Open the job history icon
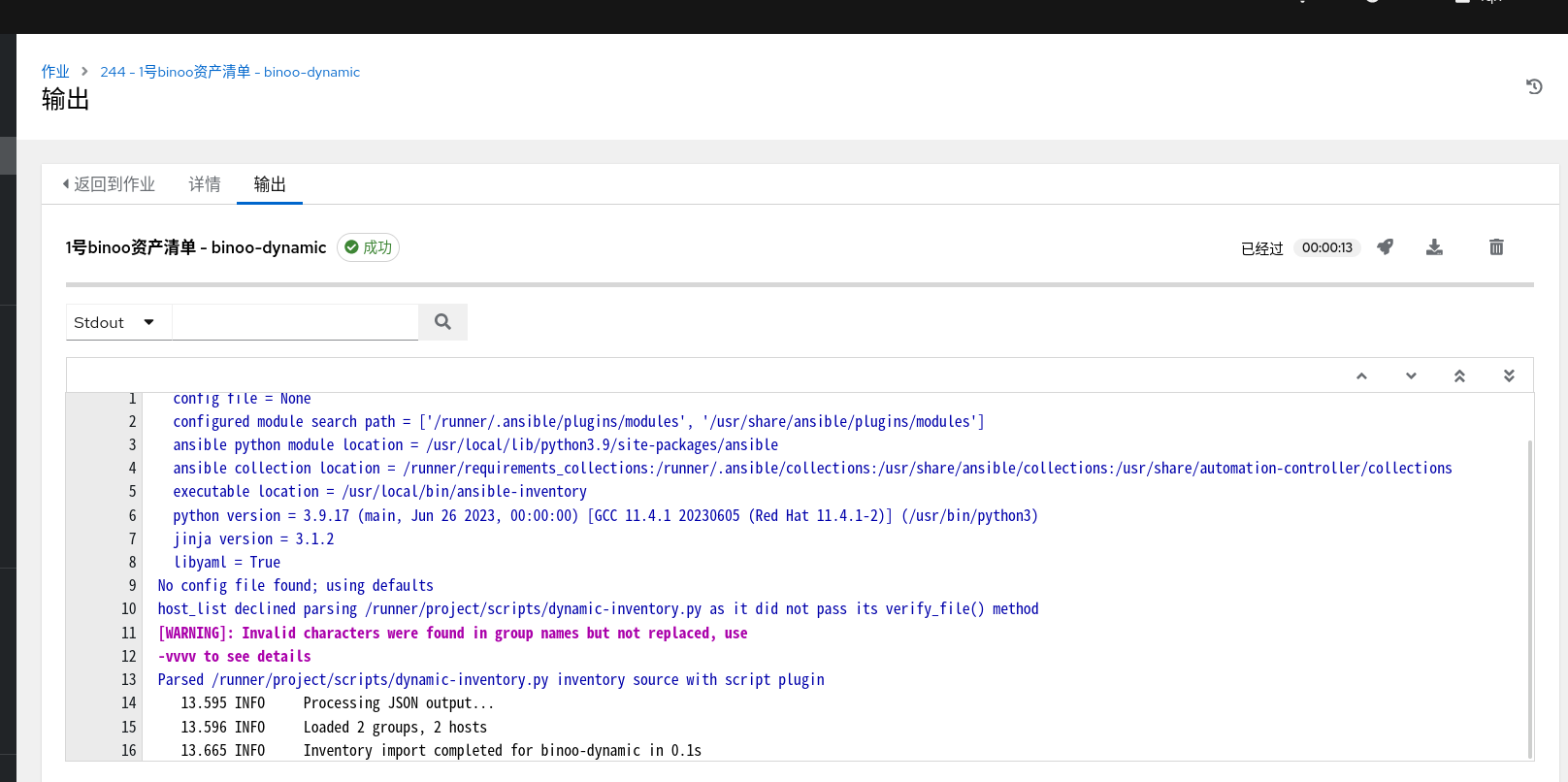The width and height of the screenshot is (1568, 782). (x=1534, y=86)
